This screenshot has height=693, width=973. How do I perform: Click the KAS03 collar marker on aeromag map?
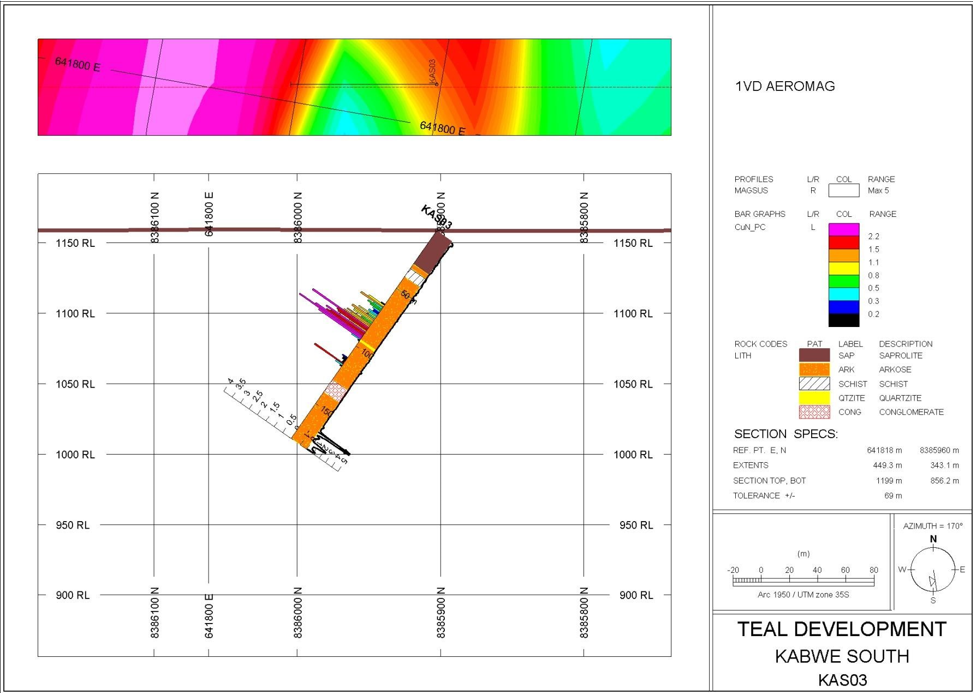436,84
